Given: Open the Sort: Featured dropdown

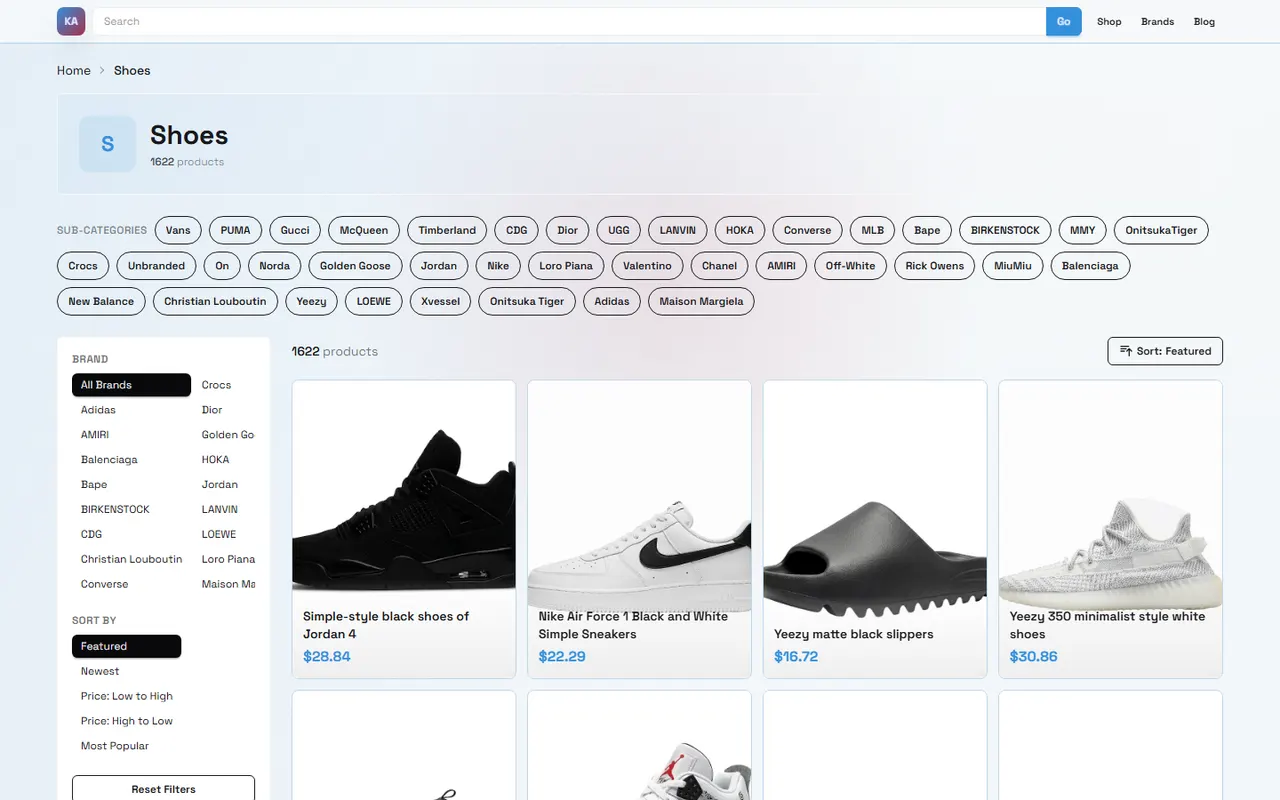Looking at the screenshot, I should [x=1165, y=351].
